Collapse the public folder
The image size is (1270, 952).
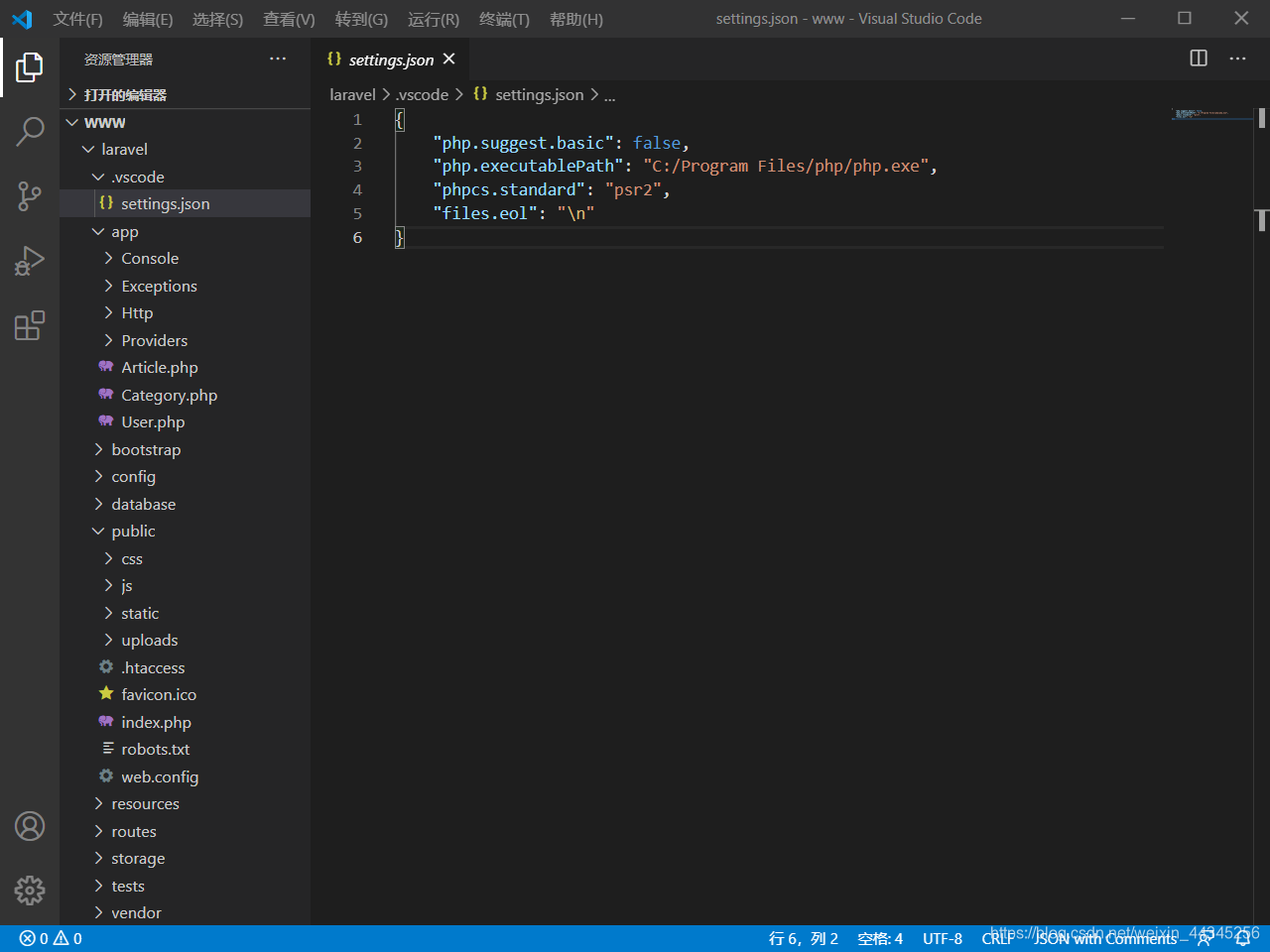[x=185, y=531]
